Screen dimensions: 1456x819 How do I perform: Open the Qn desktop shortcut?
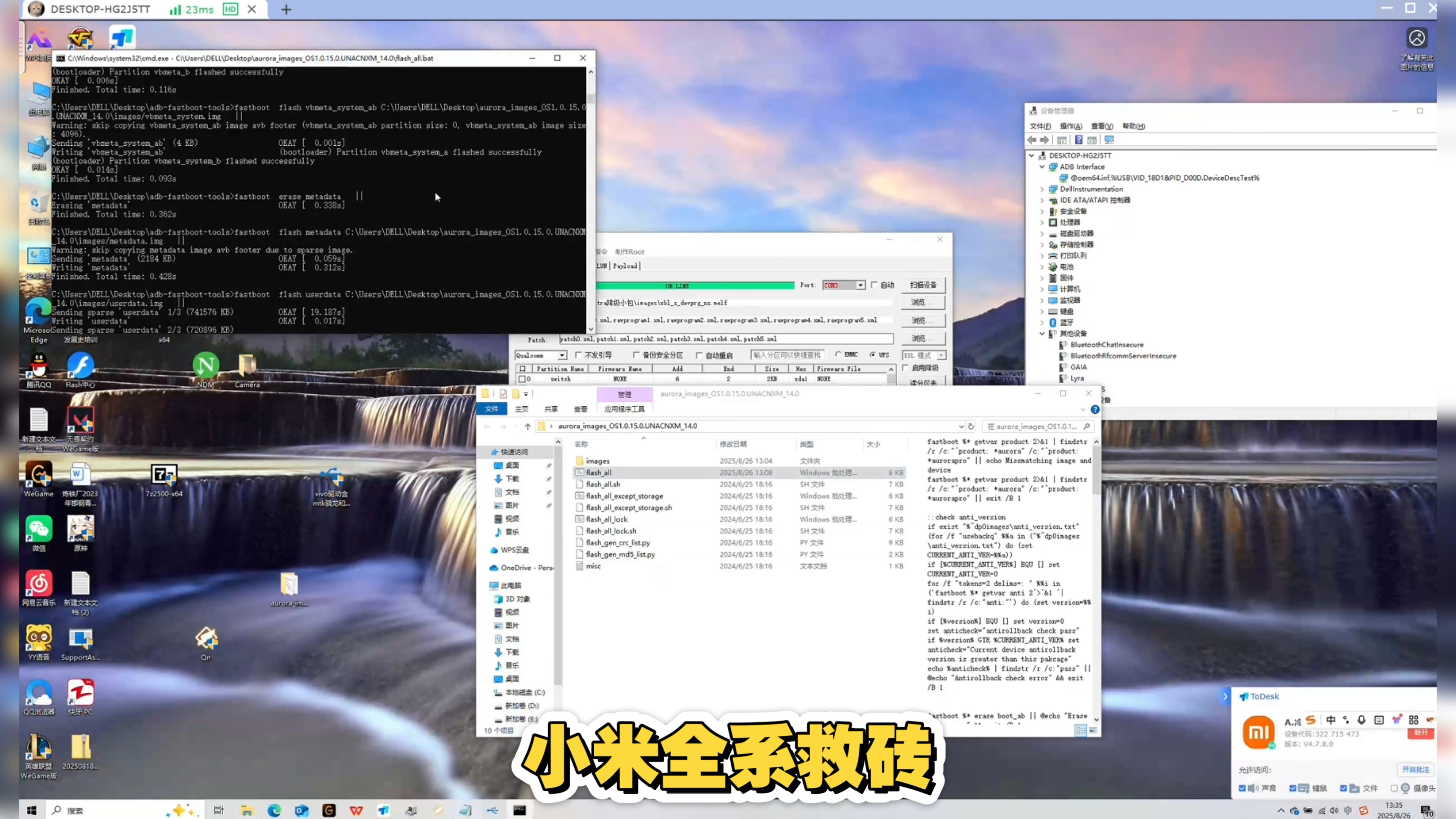coord(206,643)
